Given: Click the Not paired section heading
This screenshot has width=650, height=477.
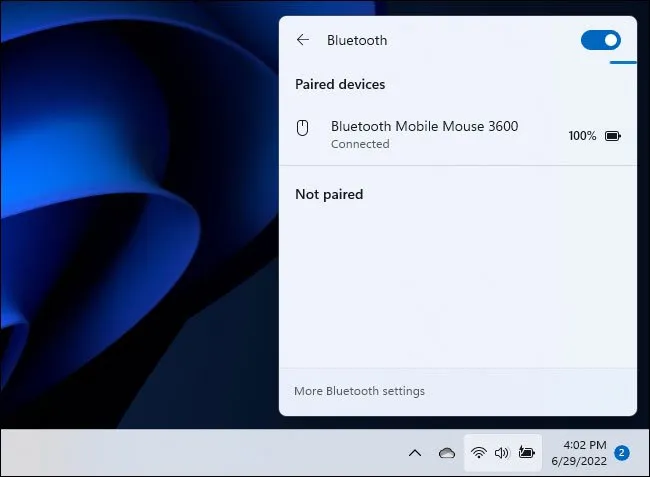Looking at the screenshot, I should pyautogui.click(x=329, y=194).
